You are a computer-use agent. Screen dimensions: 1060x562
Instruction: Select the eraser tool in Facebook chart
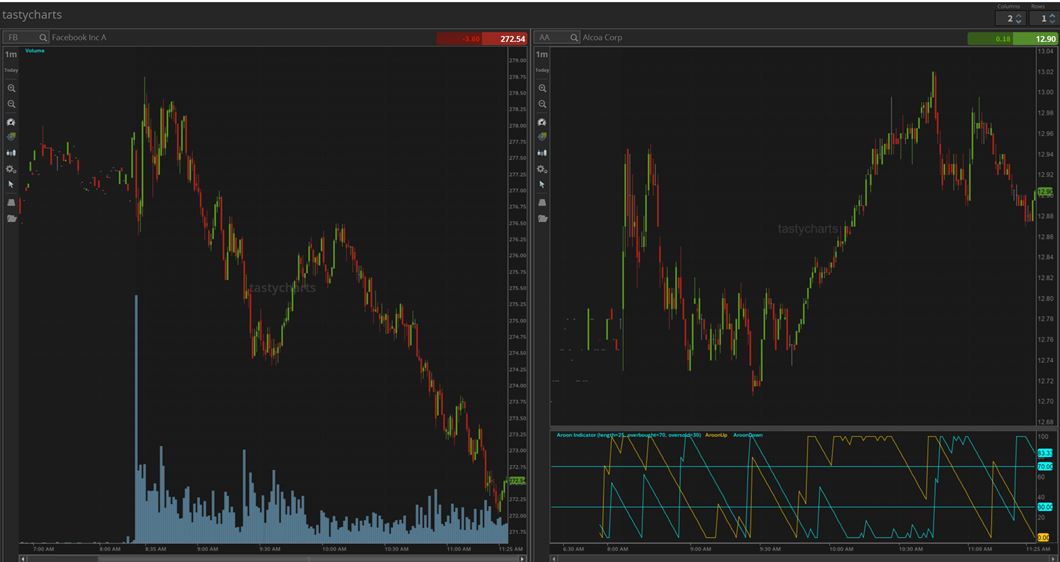pyautogui.click(x=11, y=202)
